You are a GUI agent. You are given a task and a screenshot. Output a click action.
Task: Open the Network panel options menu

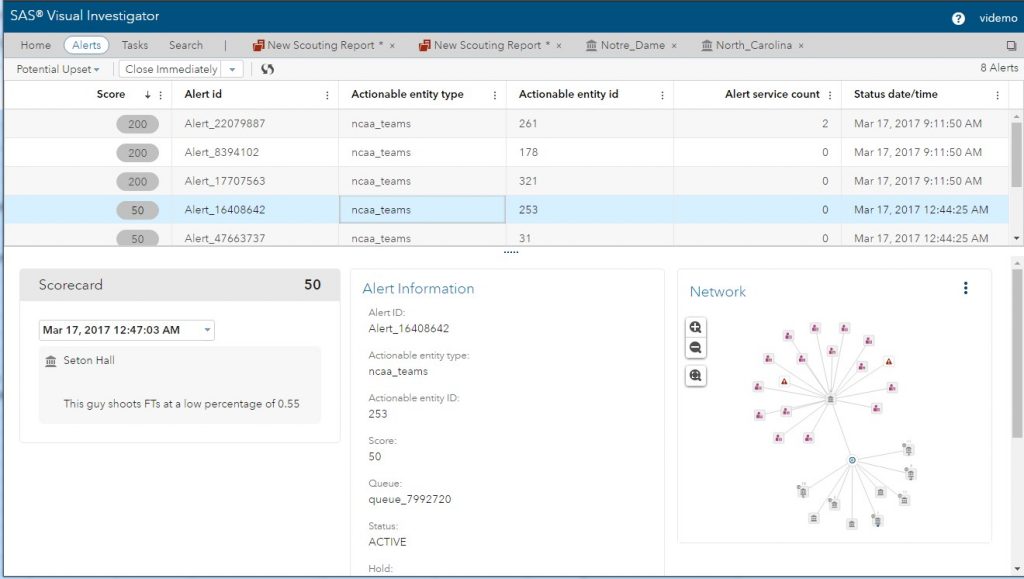tap(965, 289)
